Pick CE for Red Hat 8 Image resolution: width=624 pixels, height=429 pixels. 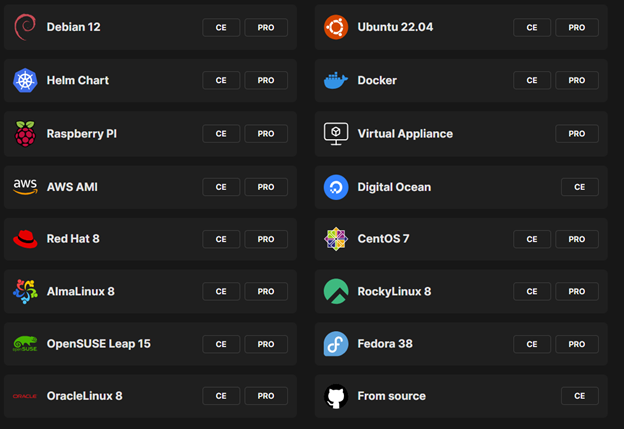tap(221, 239)
